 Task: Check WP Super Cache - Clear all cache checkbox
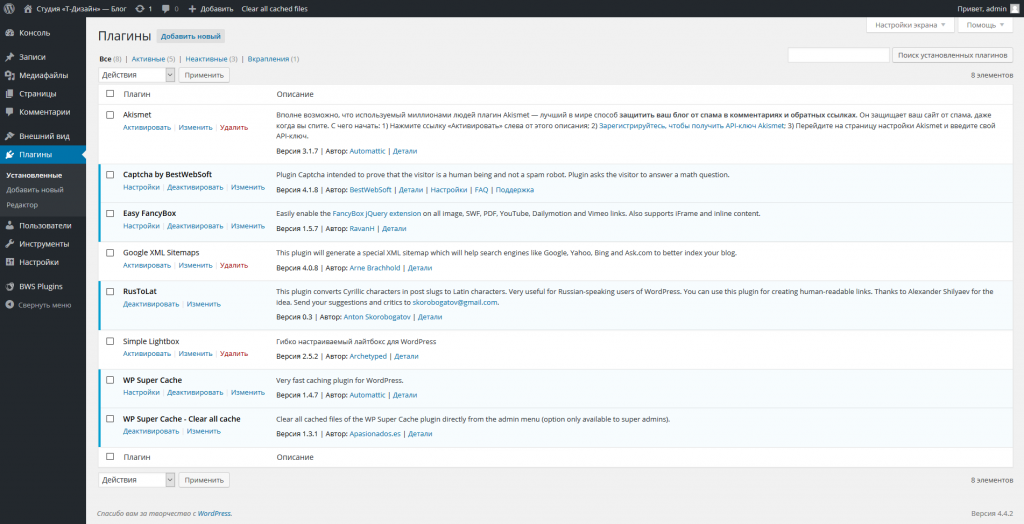(x=110, y=419)
